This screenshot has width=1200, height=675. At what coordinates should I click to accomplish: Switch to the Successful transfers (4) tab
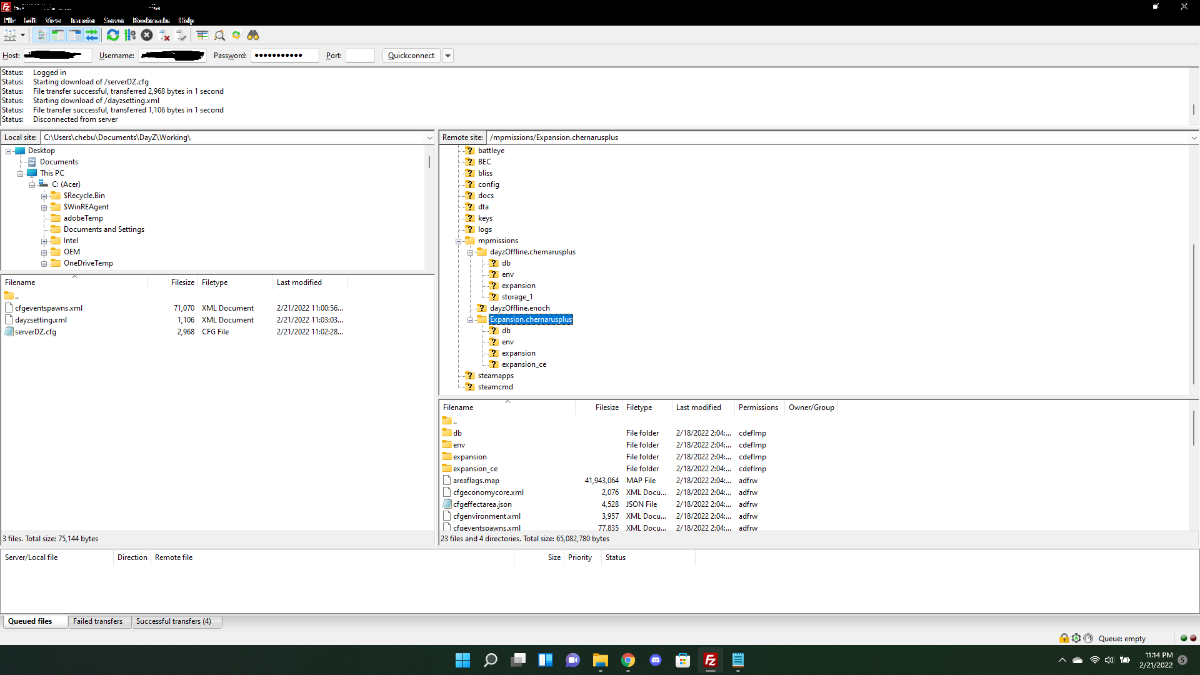coord(174,621)
